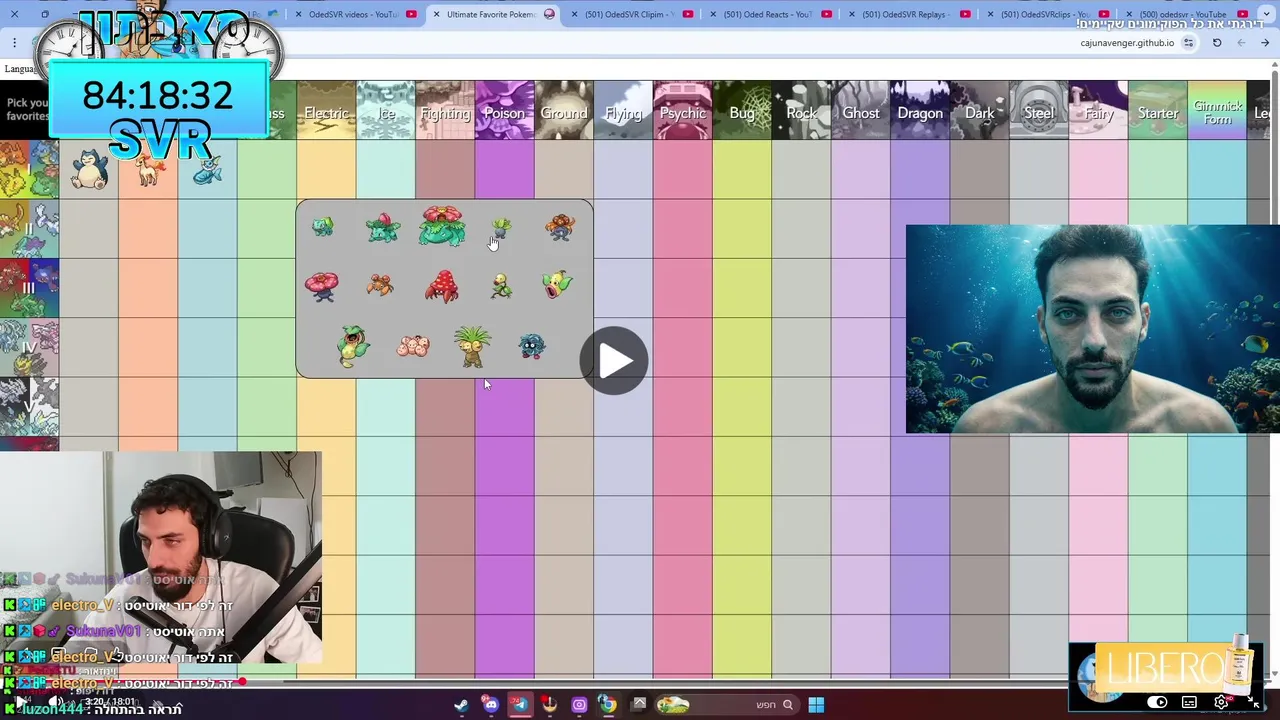Pick the Parasect sprite

click(x=441, y=286)
